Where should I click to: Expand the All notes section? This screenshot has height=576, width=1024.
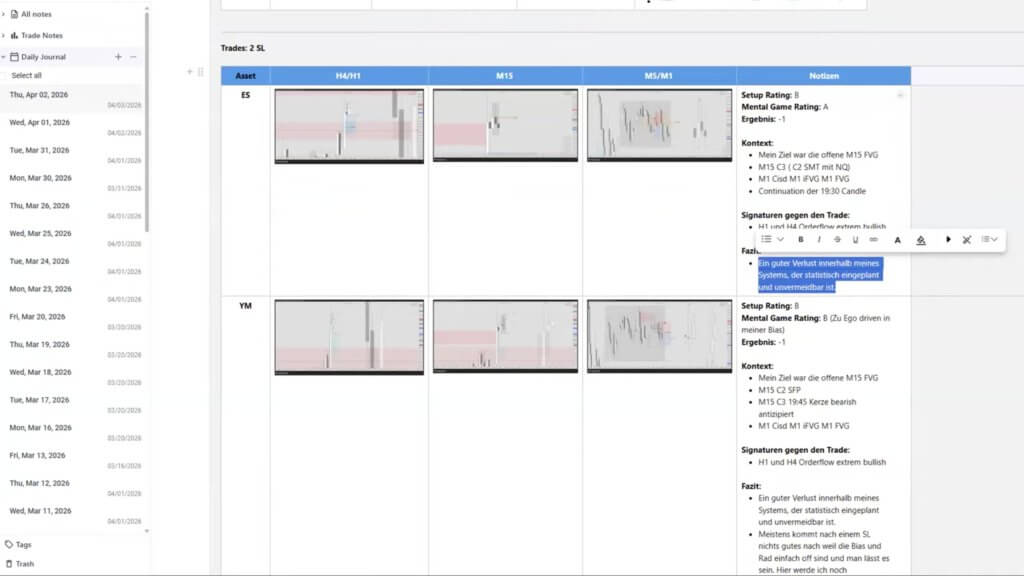pyautogui.click(x=4, y=14)
